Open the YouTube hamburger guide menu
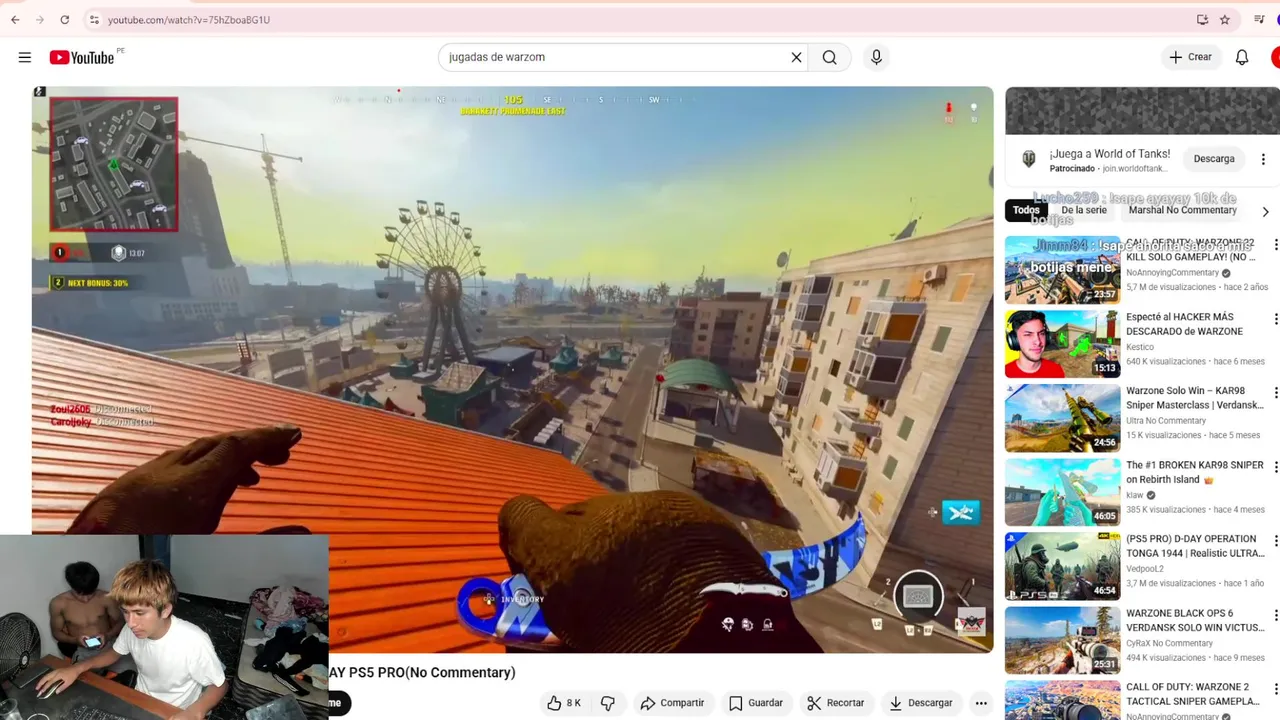 [25, 57]
